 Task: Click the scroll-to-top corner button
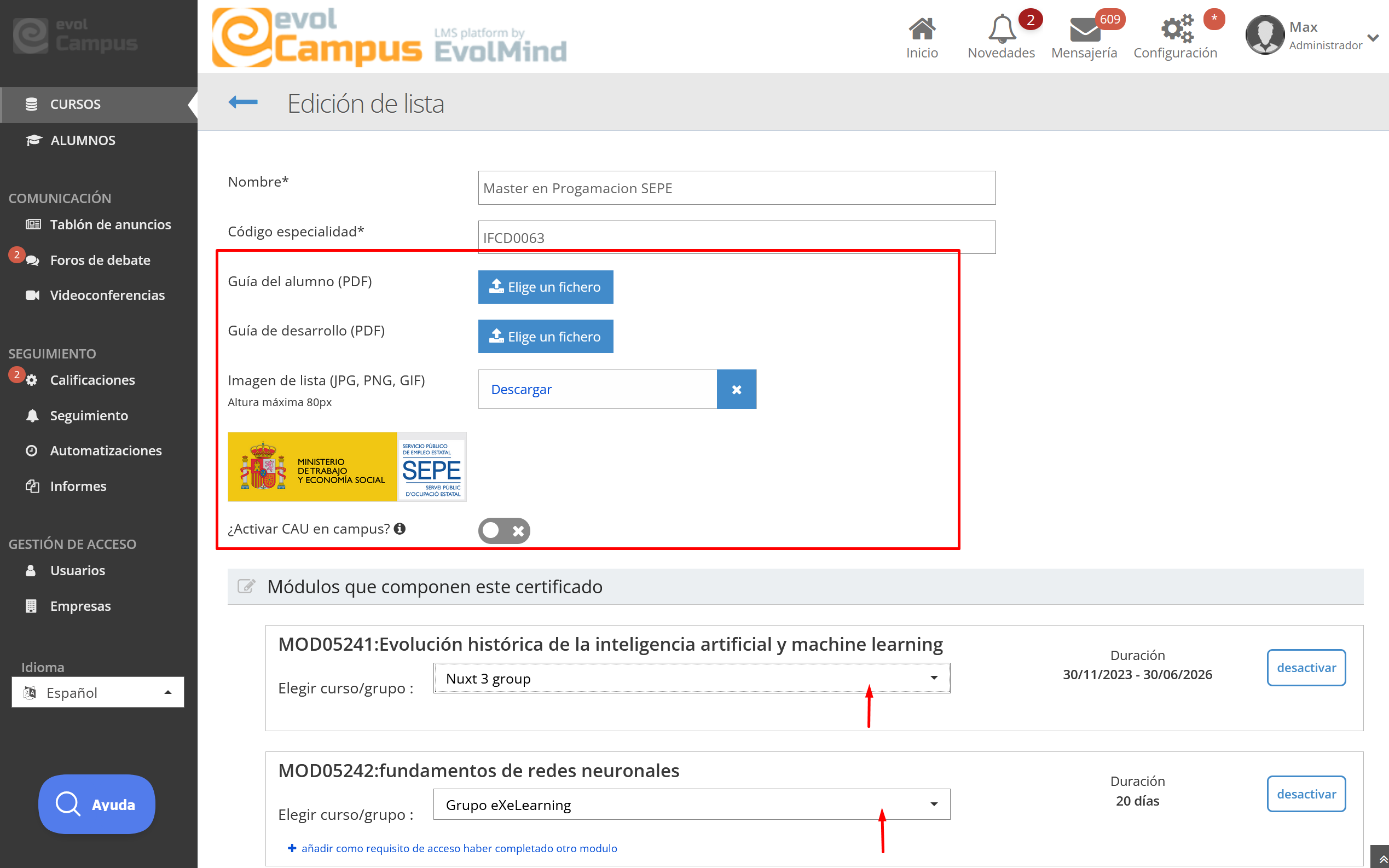pos(1380,857)
